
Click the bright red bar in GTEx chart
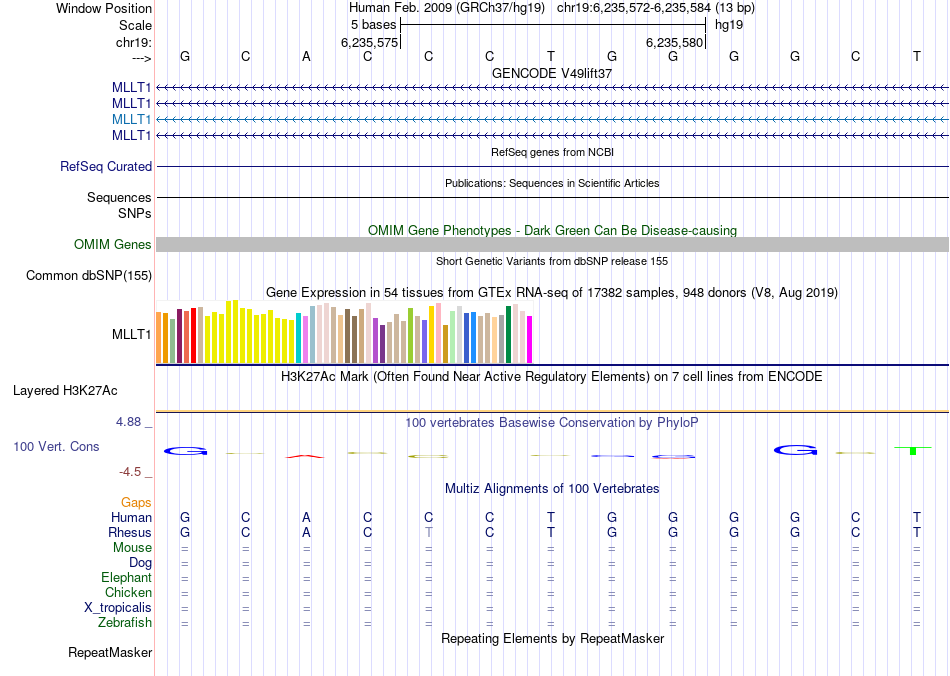193,336
